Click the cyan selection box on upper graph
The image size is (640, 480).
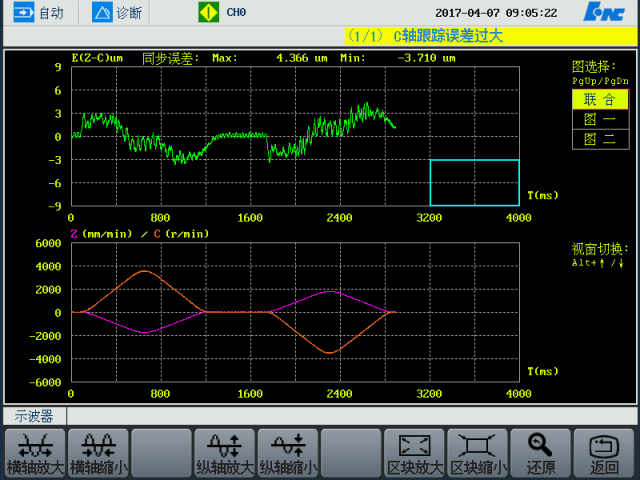point(474,182)
